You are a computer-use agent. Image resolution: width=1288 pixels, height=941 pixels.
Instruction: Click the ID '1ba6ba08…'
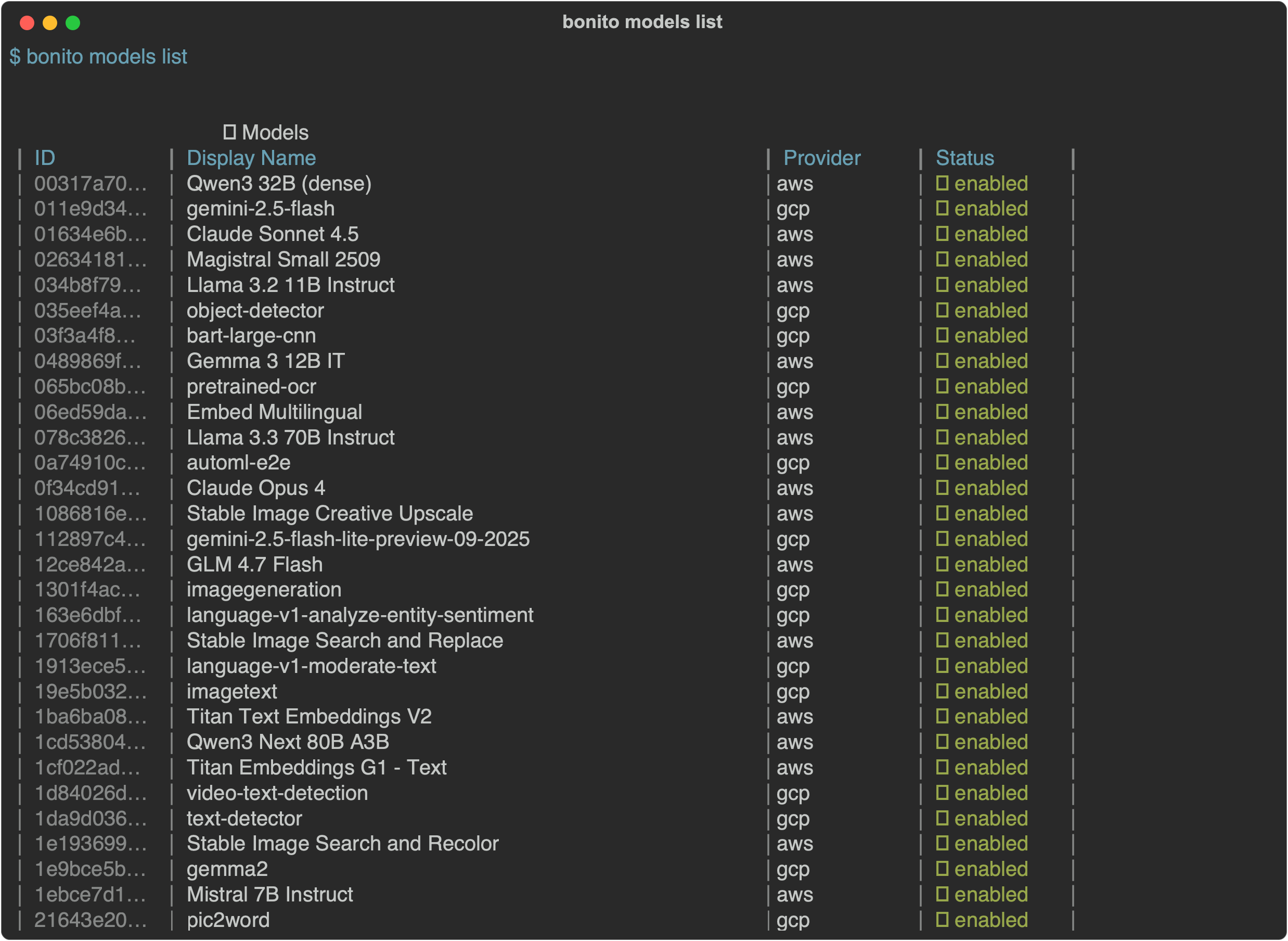(91, 717)
